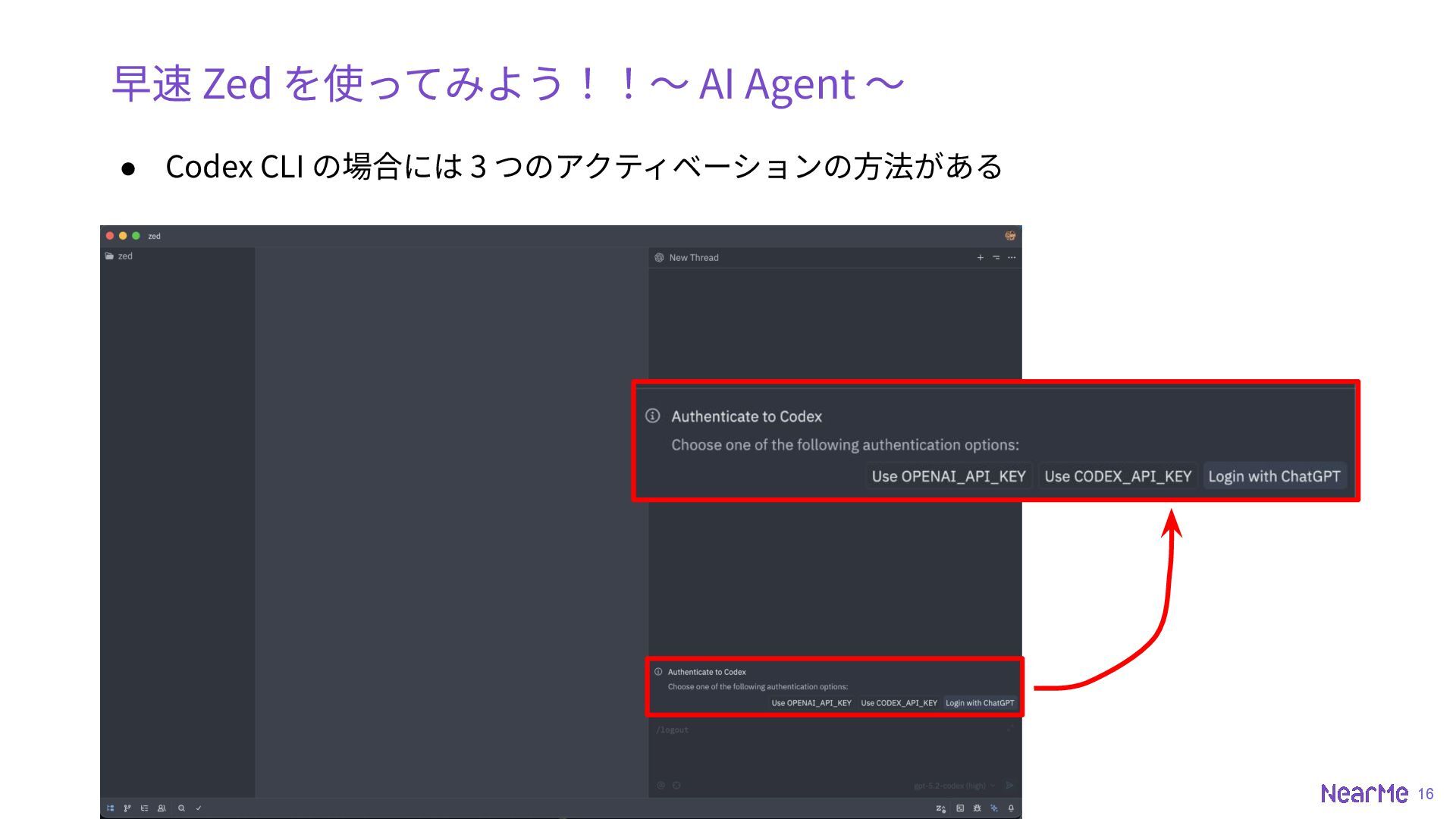The width and height of the screenshot is (1456, 819).
Task: Open the agent panel ellipsis menu
Action: tap(1012, 258)
